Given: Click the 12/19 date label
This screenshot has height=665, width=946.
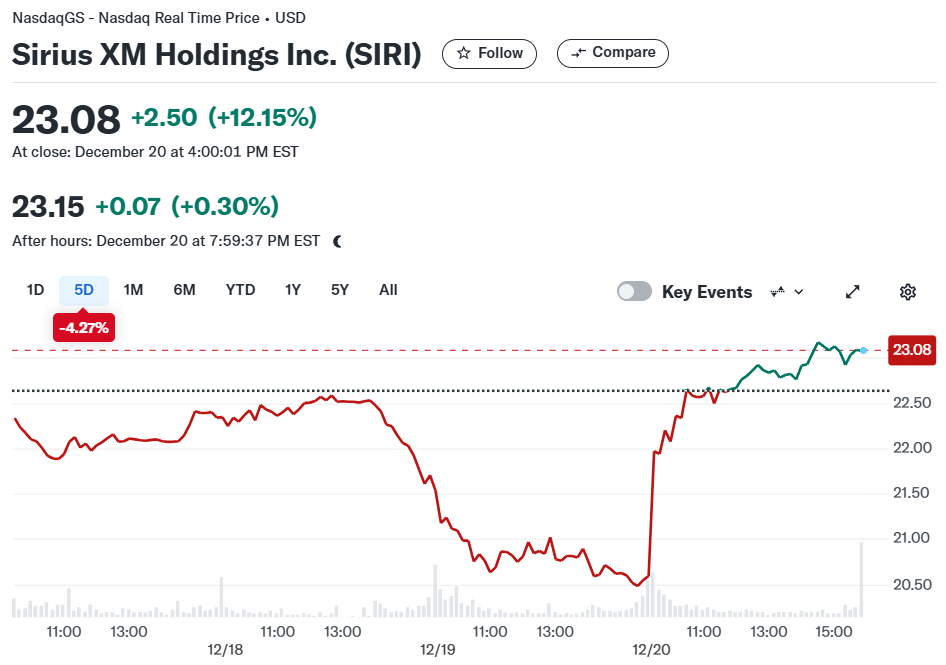Looking at the screenshot, I should pyautogui.click(x=437, y=650).
